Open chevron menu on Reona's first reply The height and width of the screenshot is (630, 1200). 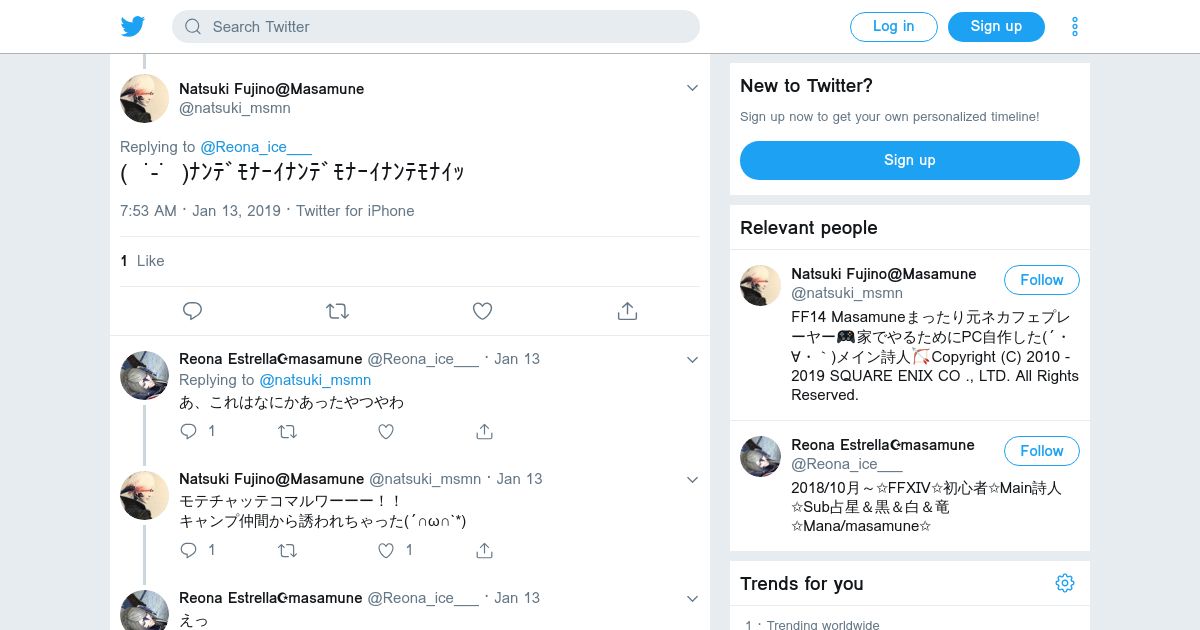click(x=692, y=359)
